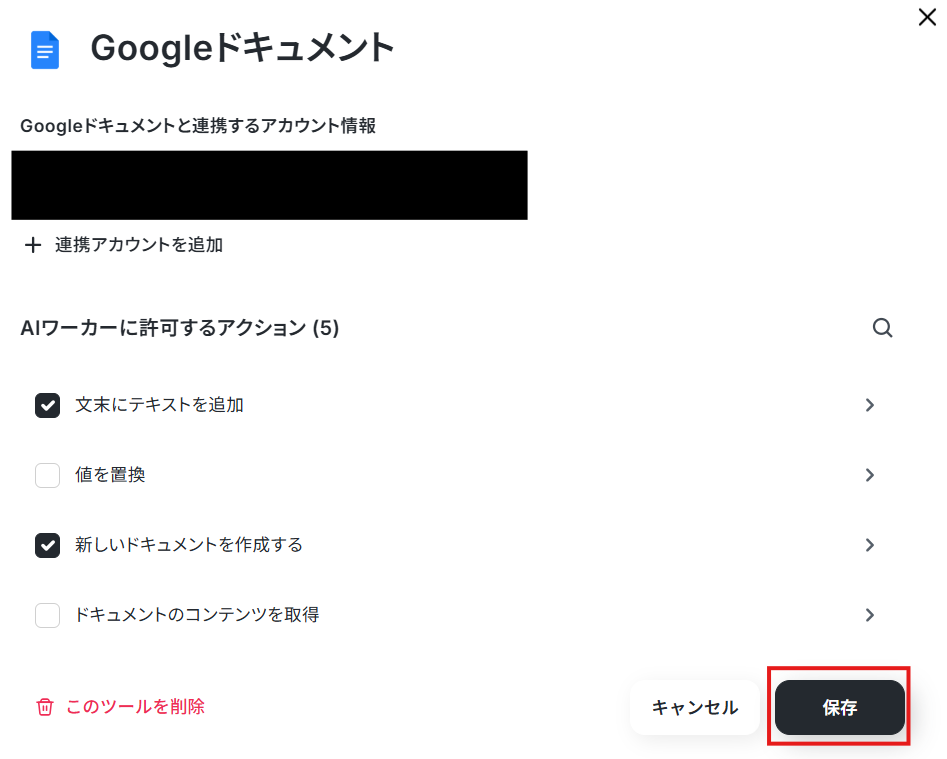Image resolution: width=947 pixels, height=759 pixels.
Task: Click the plus icon to add linked account
Action: [33, 245]
